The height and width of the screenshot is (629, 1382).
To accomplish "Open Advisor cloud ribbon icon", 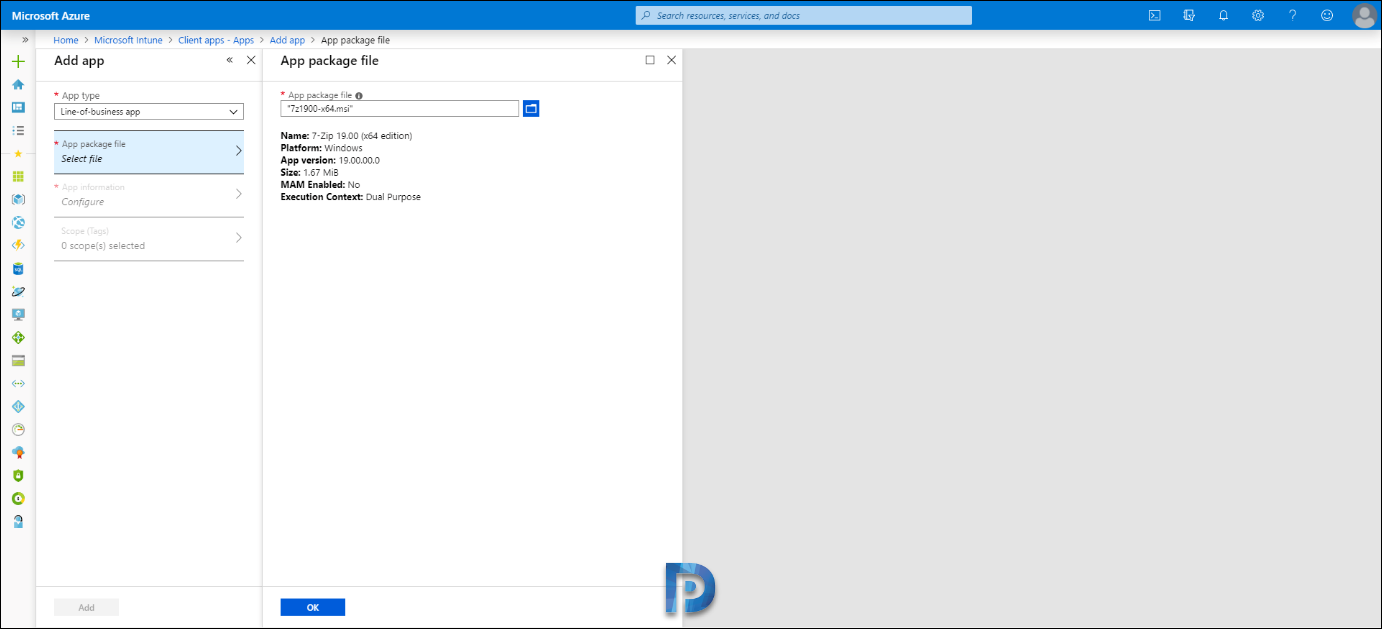I will [x=18, y=452].
